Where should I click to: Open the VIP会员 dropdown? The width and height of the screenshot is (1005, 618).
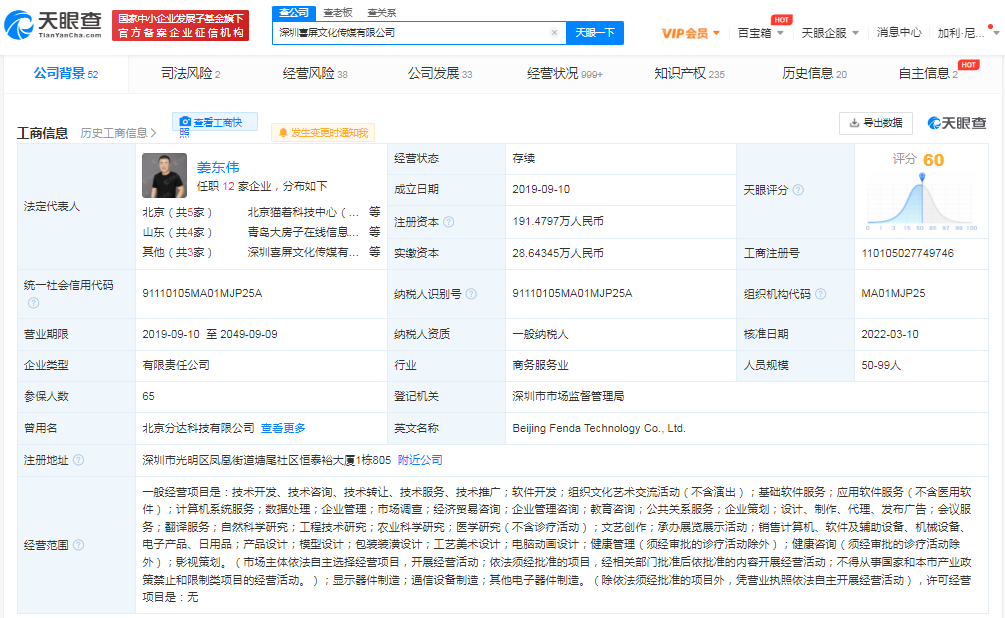[x=690, y=33]
